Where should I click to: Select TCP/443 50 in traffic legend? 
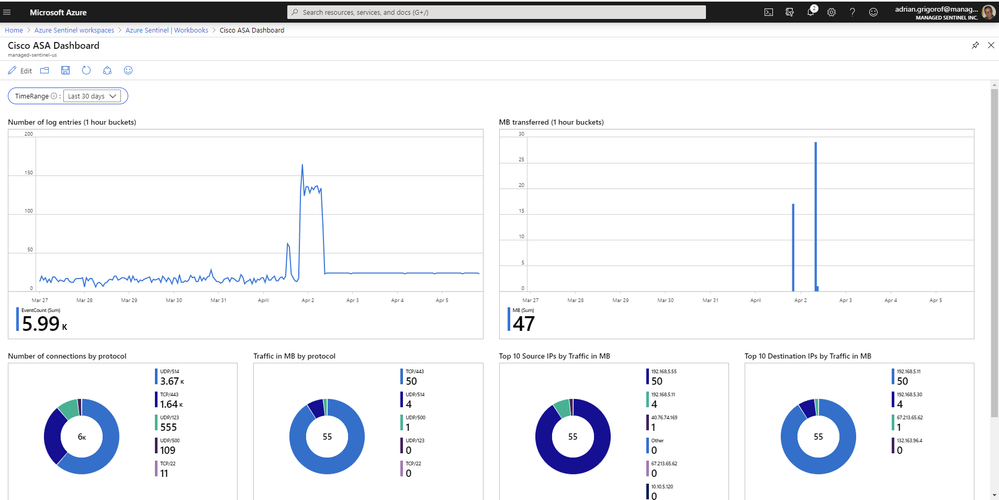coord(410,377)
